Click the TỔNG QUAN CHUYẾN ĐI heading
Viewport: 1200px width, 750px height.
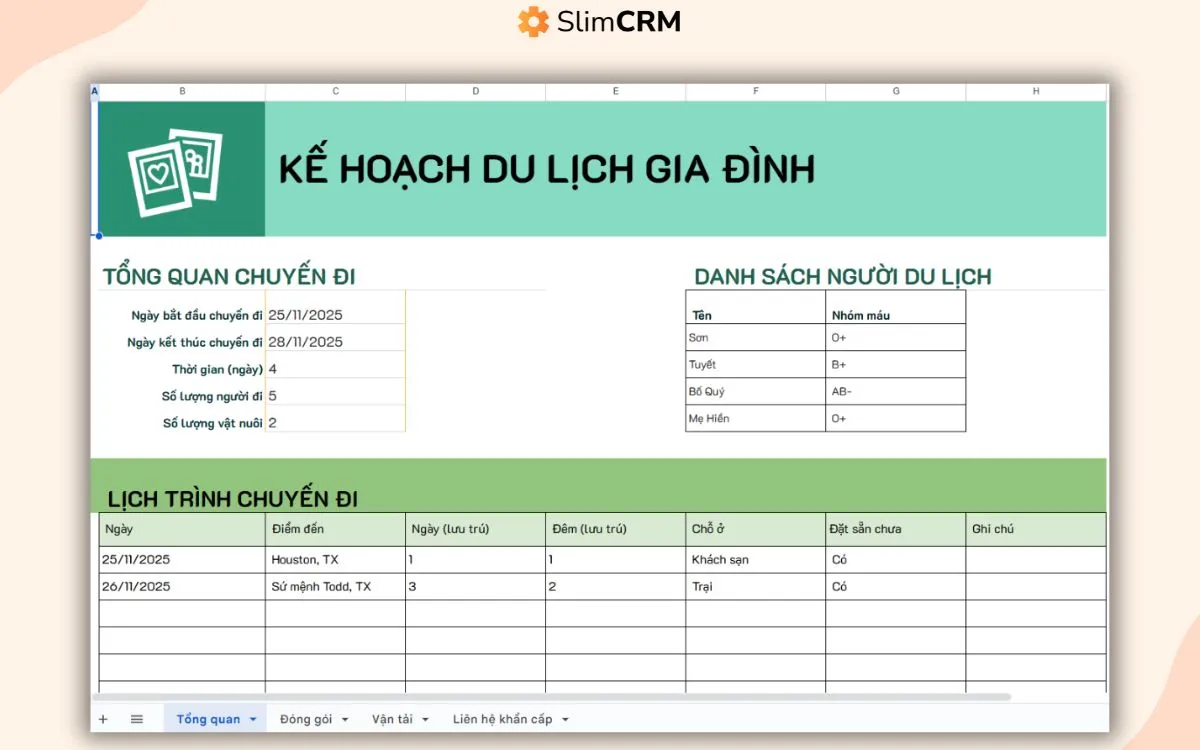[x=229, y=277]
